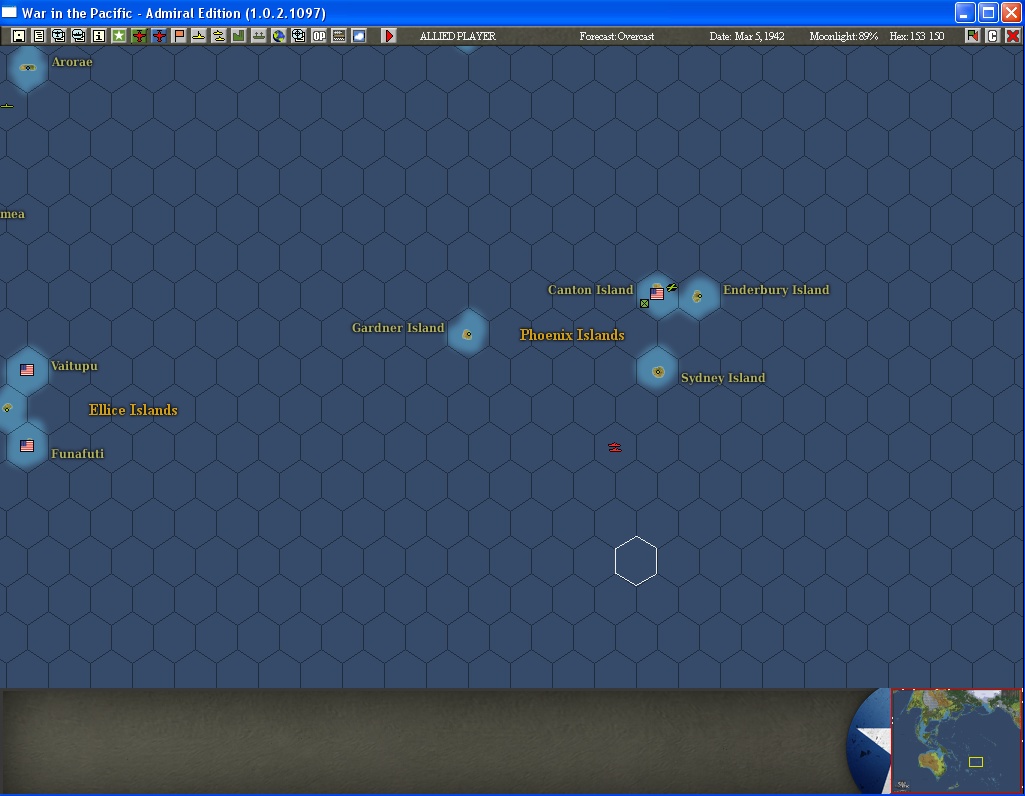Click the white star on green icon
The height and width of the screenshot is (796, 1025).
(x=118, y=36)
